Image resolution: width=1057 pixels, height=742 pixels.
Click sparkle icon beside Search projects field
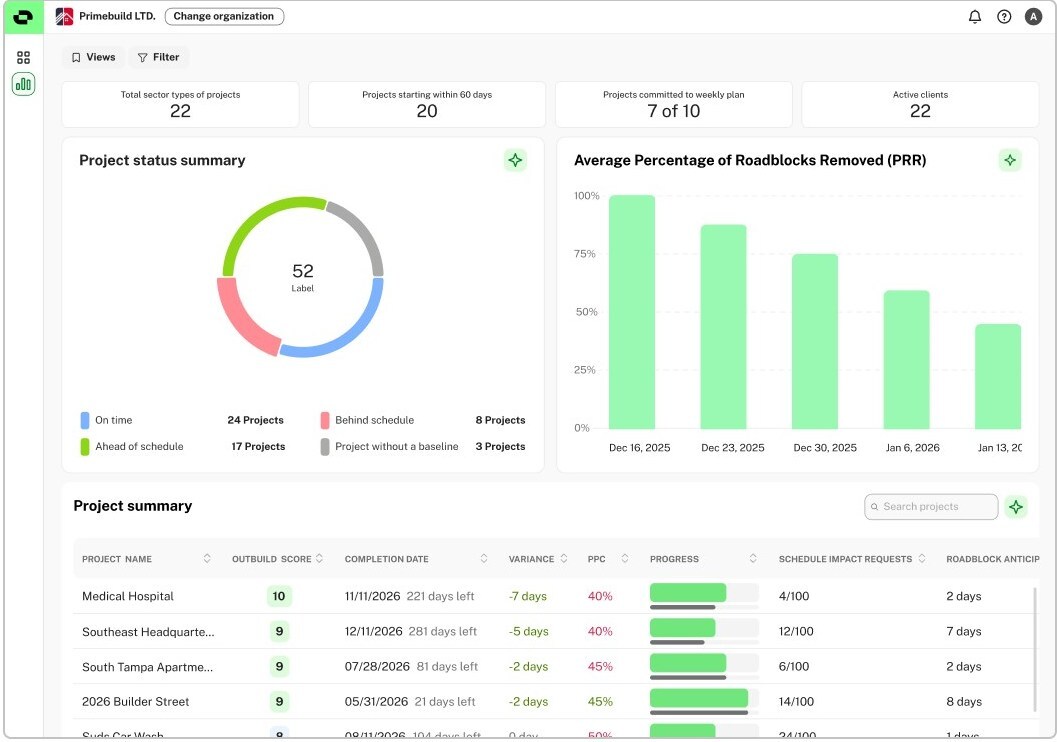1016,507
